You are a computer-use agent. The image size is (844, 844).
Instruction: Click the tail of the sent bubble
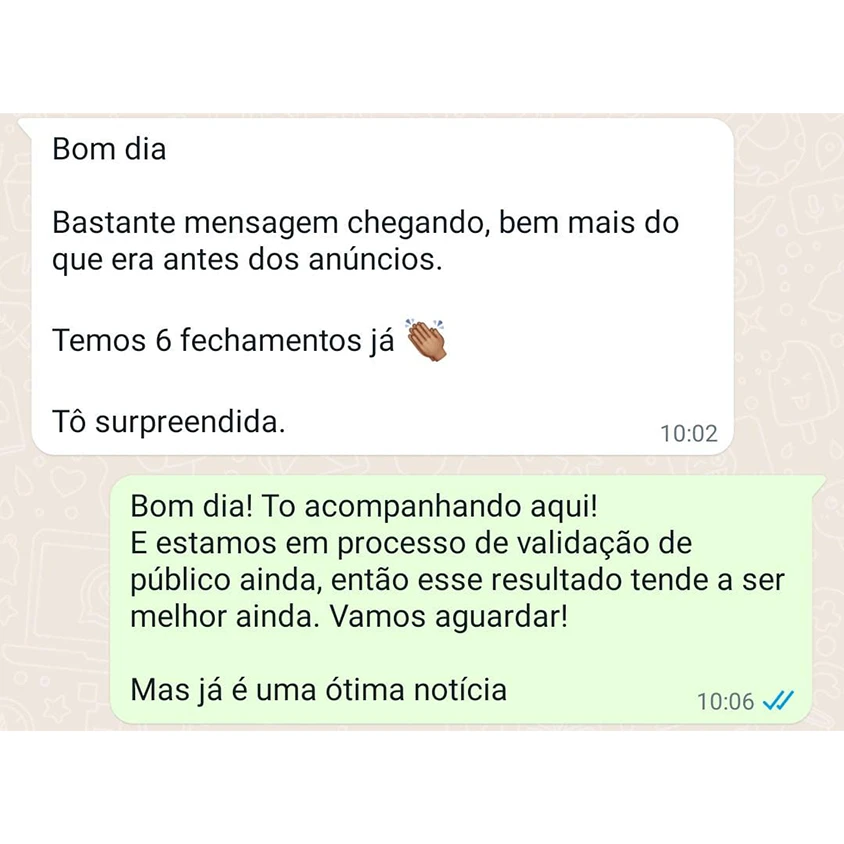[x=818, y=482]
